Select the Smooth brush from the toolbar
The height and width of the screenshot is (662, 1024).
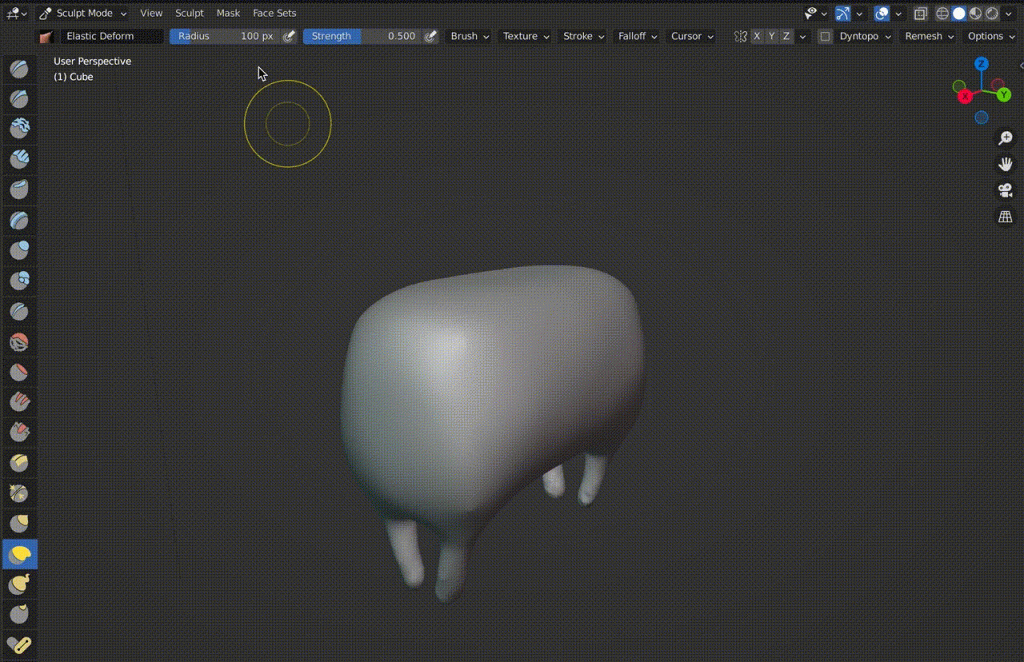(x=20, y=341)
